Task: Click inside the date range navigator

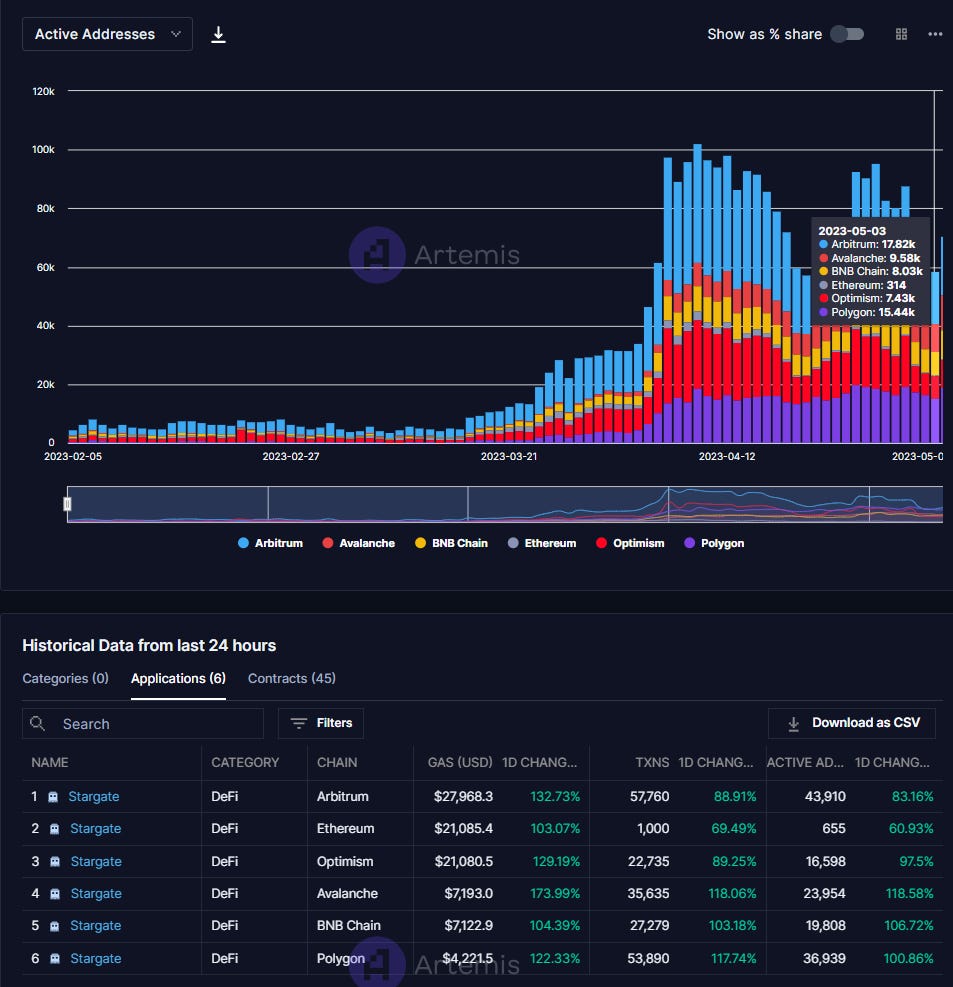Action: (x=505, y=504)
